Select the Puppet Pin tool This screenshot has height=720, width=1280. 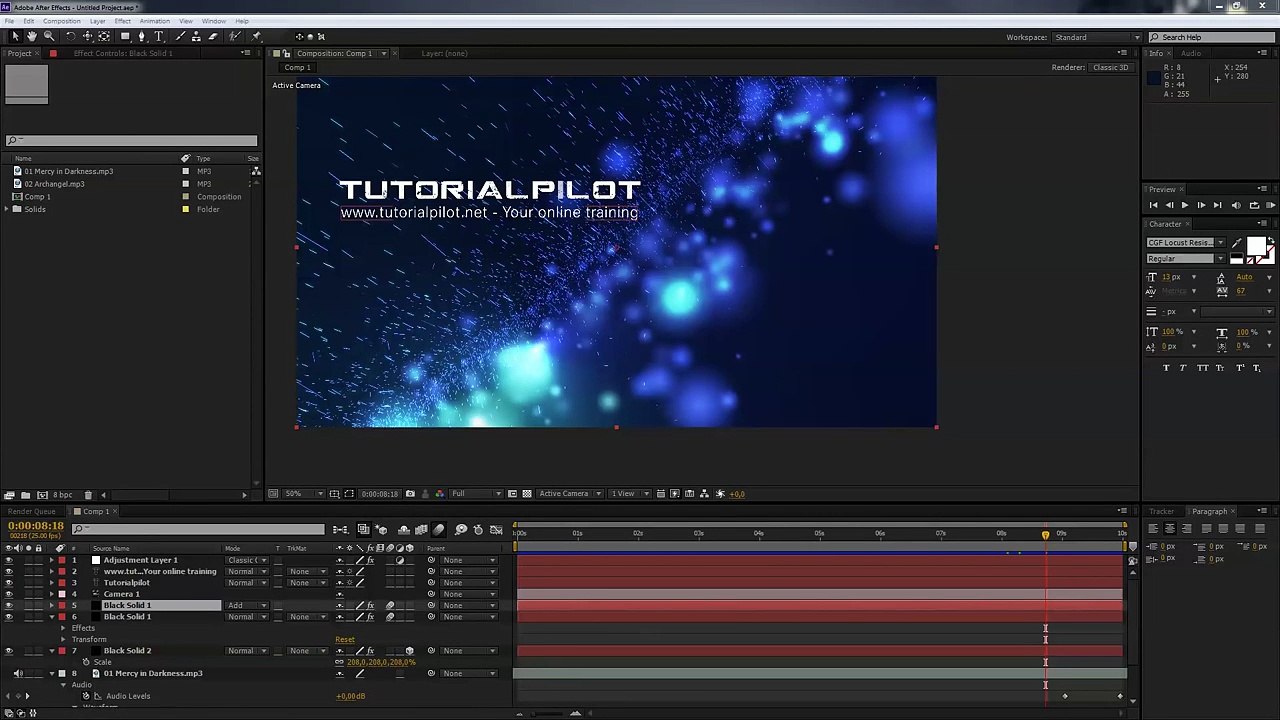tap(257, 37)
